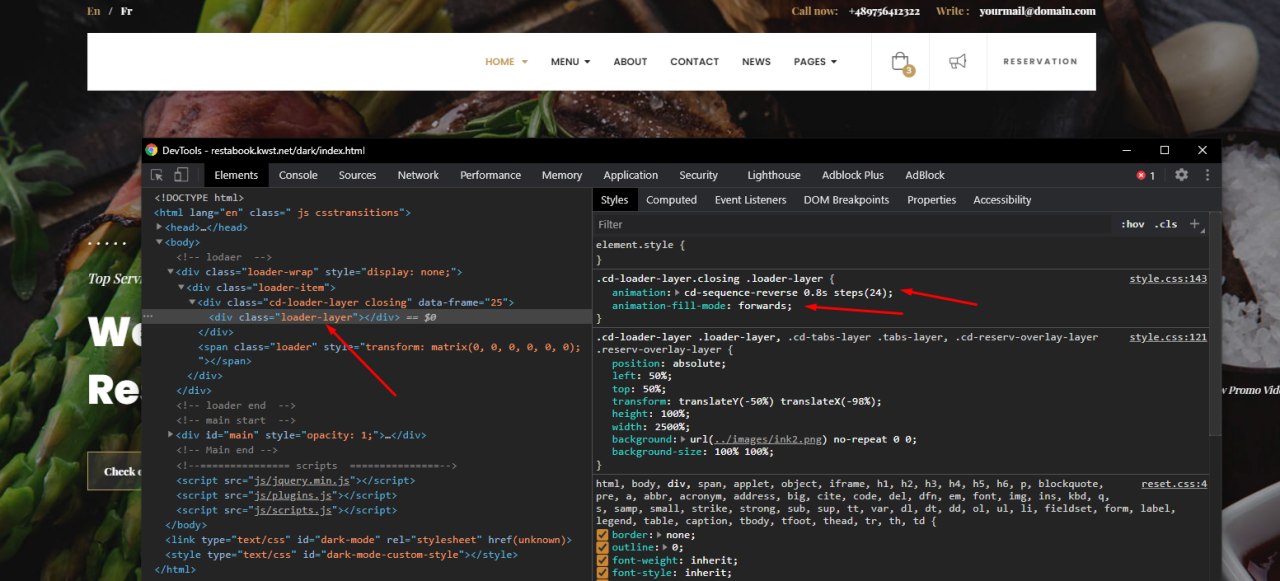Image resolution: width=1280 pixels, height=581 pixels.
Task: Toggle the outline: 0 checkbox
Action: (602, 547)
